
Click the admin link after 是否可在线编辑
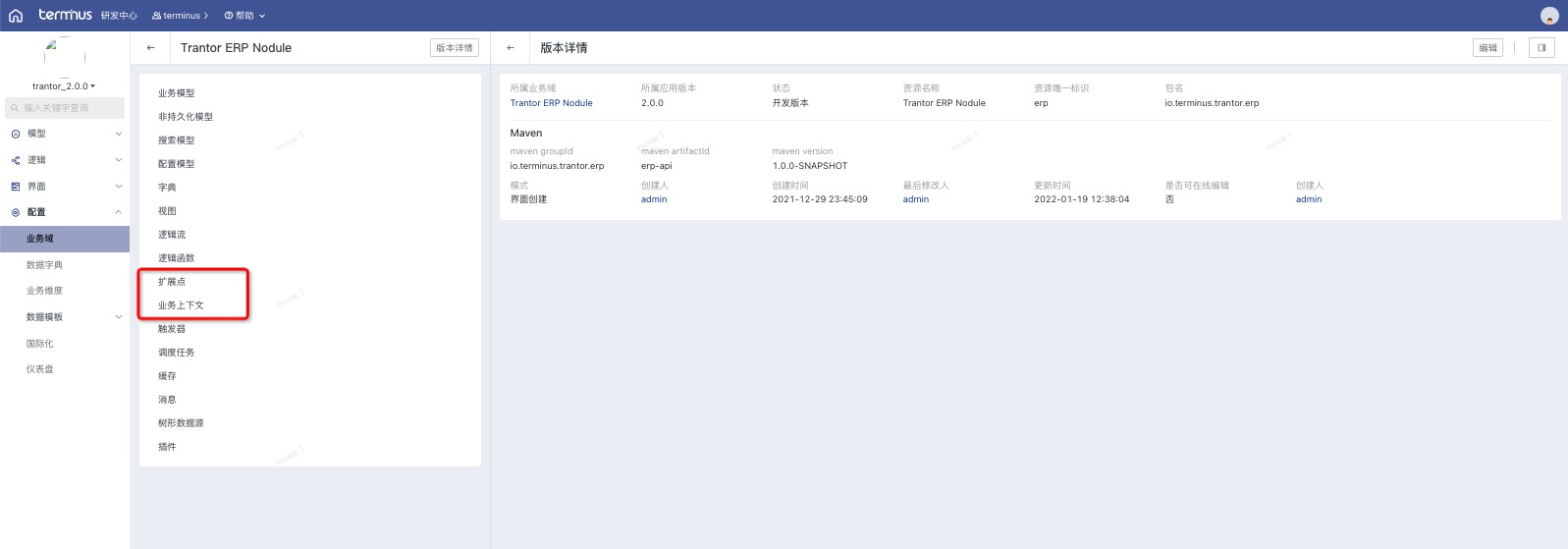[x=1309, y=199]
